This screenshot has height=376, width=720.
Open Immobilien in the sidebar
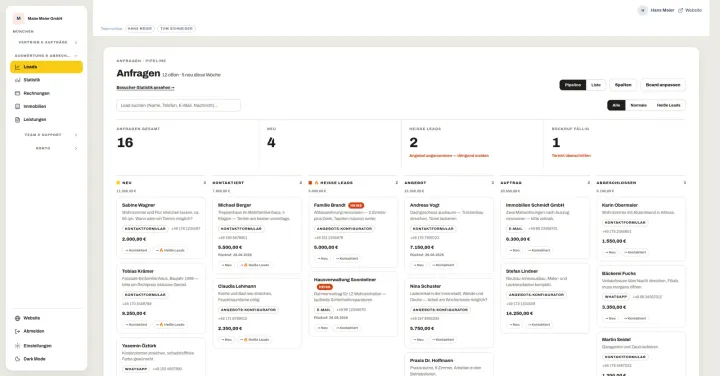[46, 106]
